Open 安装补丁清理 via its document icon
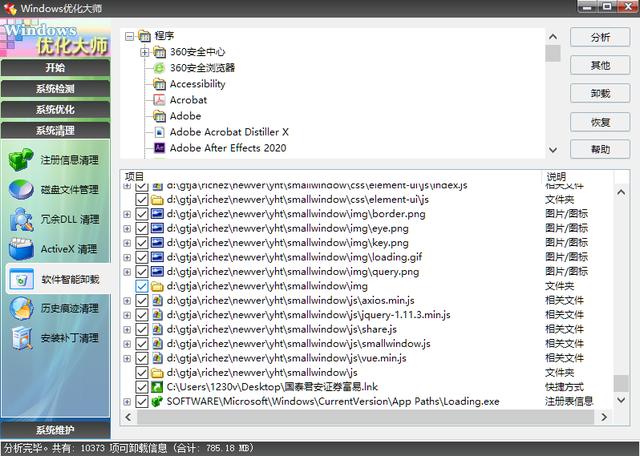The height and width of the screenshot is (456, 640). (21, 338)
